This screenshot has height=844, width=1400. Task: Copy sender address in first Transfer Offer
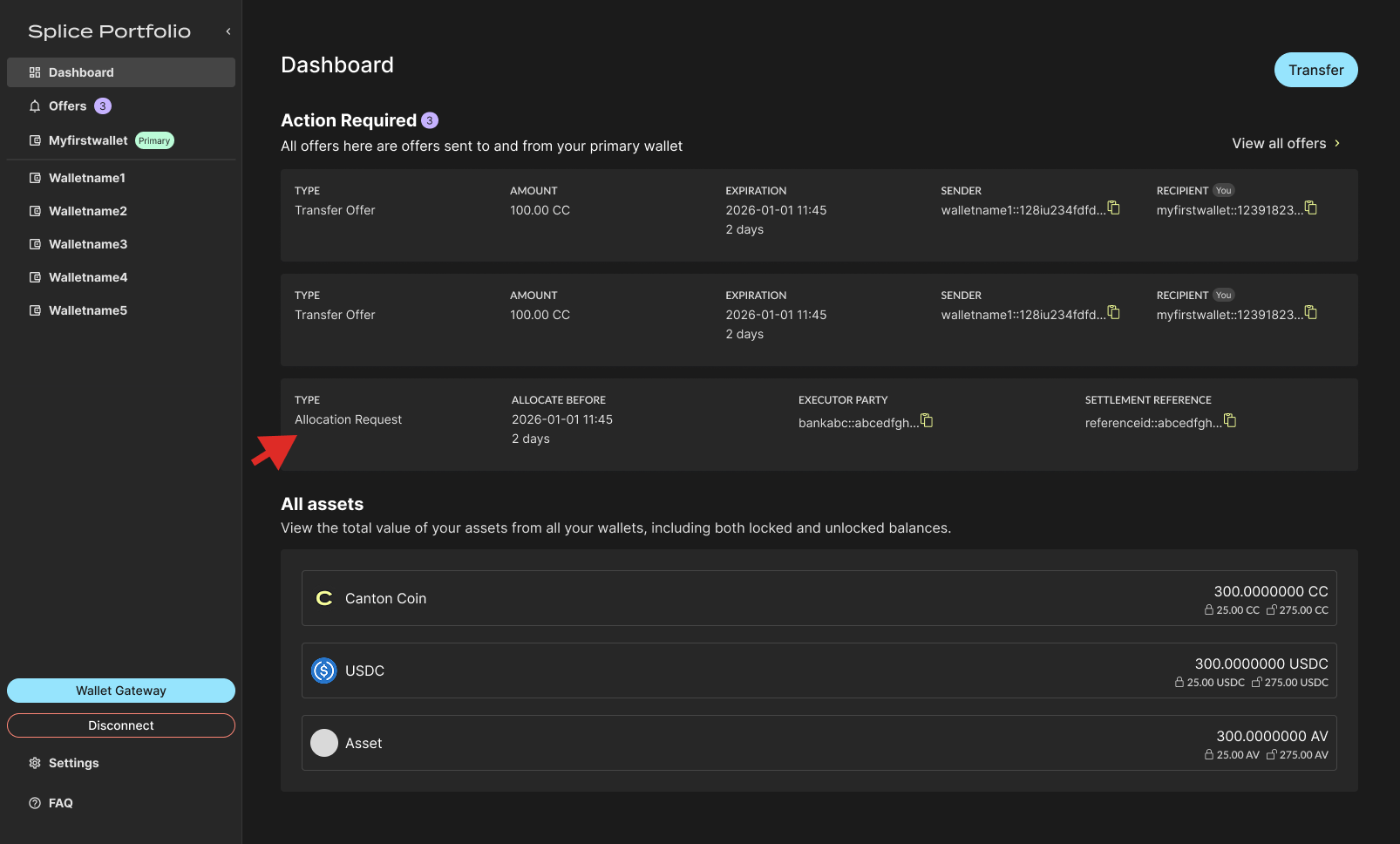pos(1114,208)
